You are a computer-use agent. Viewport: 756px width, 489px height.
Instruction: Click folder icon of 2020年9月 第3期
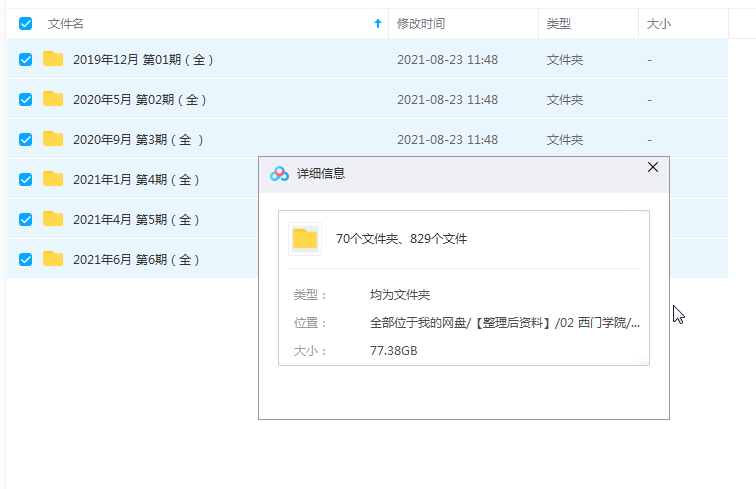pyautogui.click(x=53, y=139)
